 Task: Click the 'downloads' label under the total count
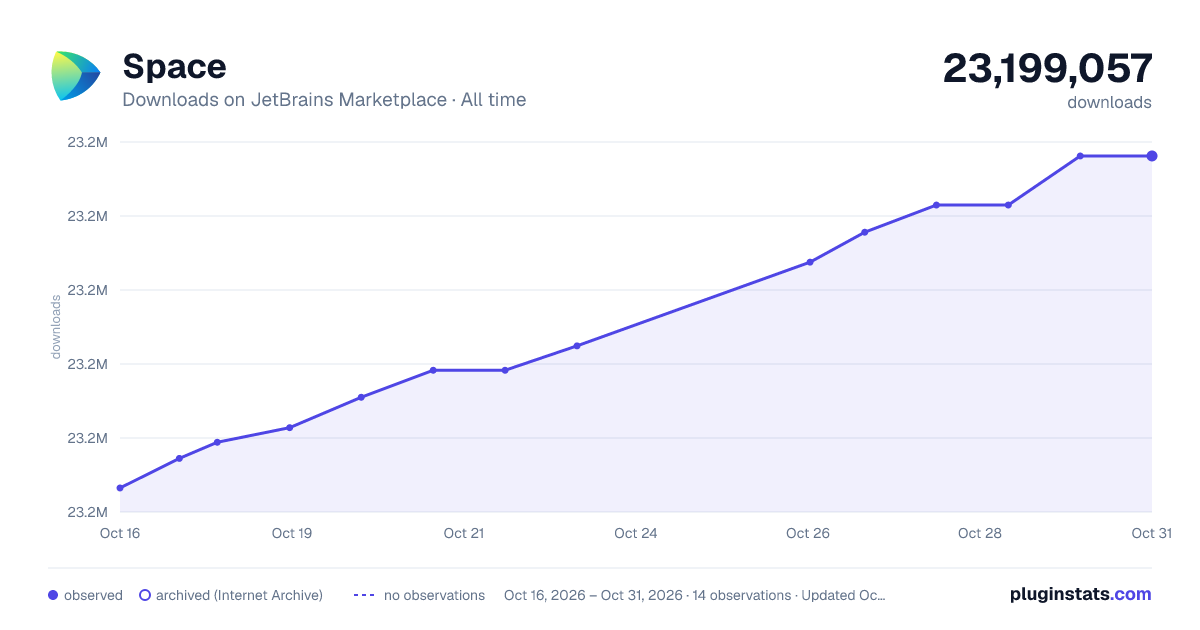pos(1109,102)
